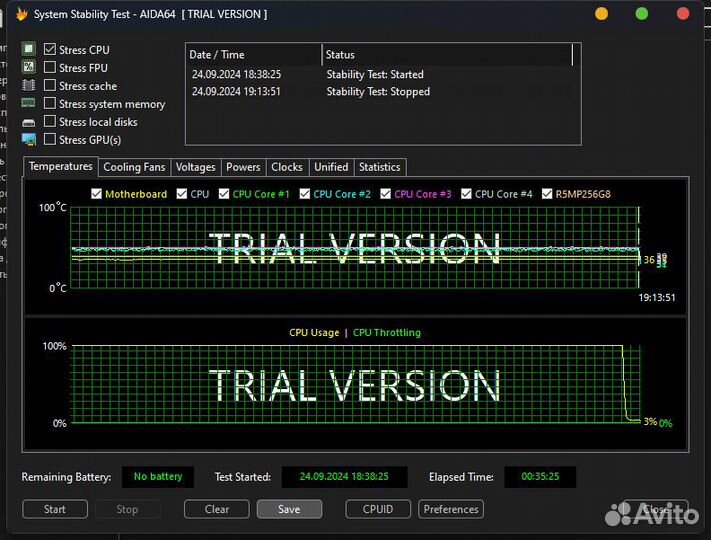Screen dimensions: 711x540
Task: Click the cache chip icon beside Stress cache
Action: click(x=29, y=85)
